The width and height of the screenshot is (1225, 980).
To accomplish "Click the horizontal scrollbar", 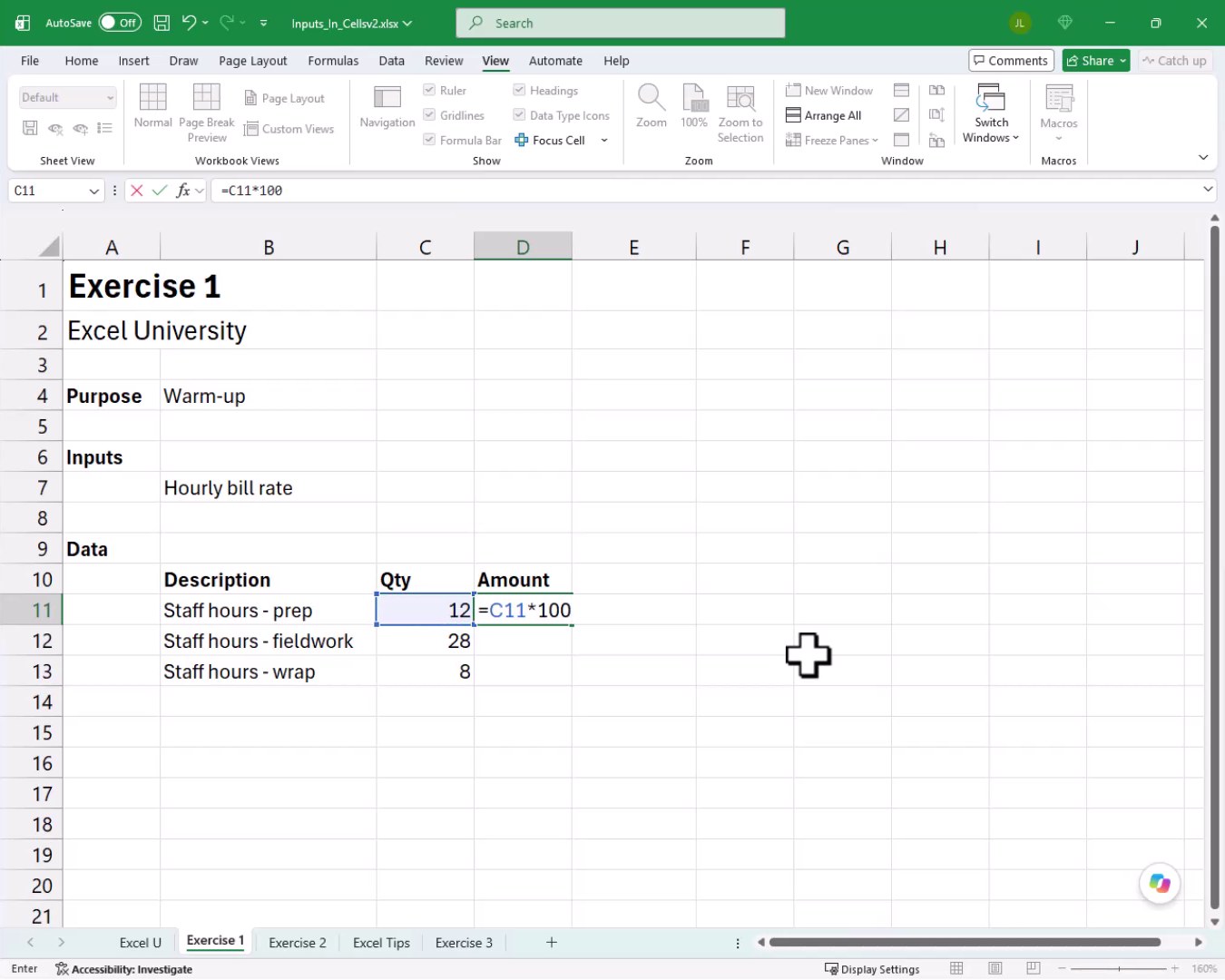I will [x=965, y=942].
